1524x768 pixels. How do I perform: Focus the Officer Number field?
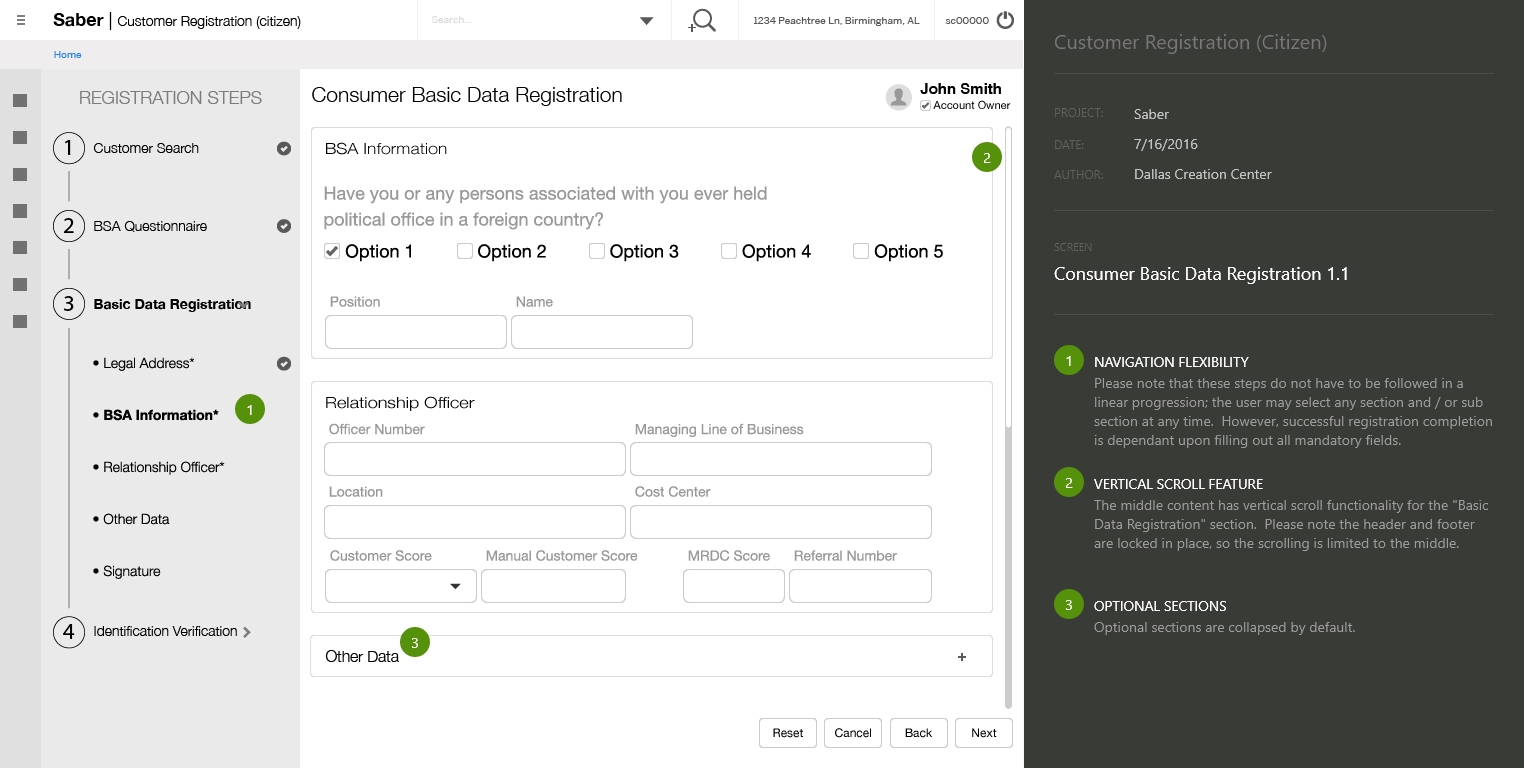pos(475,459)
